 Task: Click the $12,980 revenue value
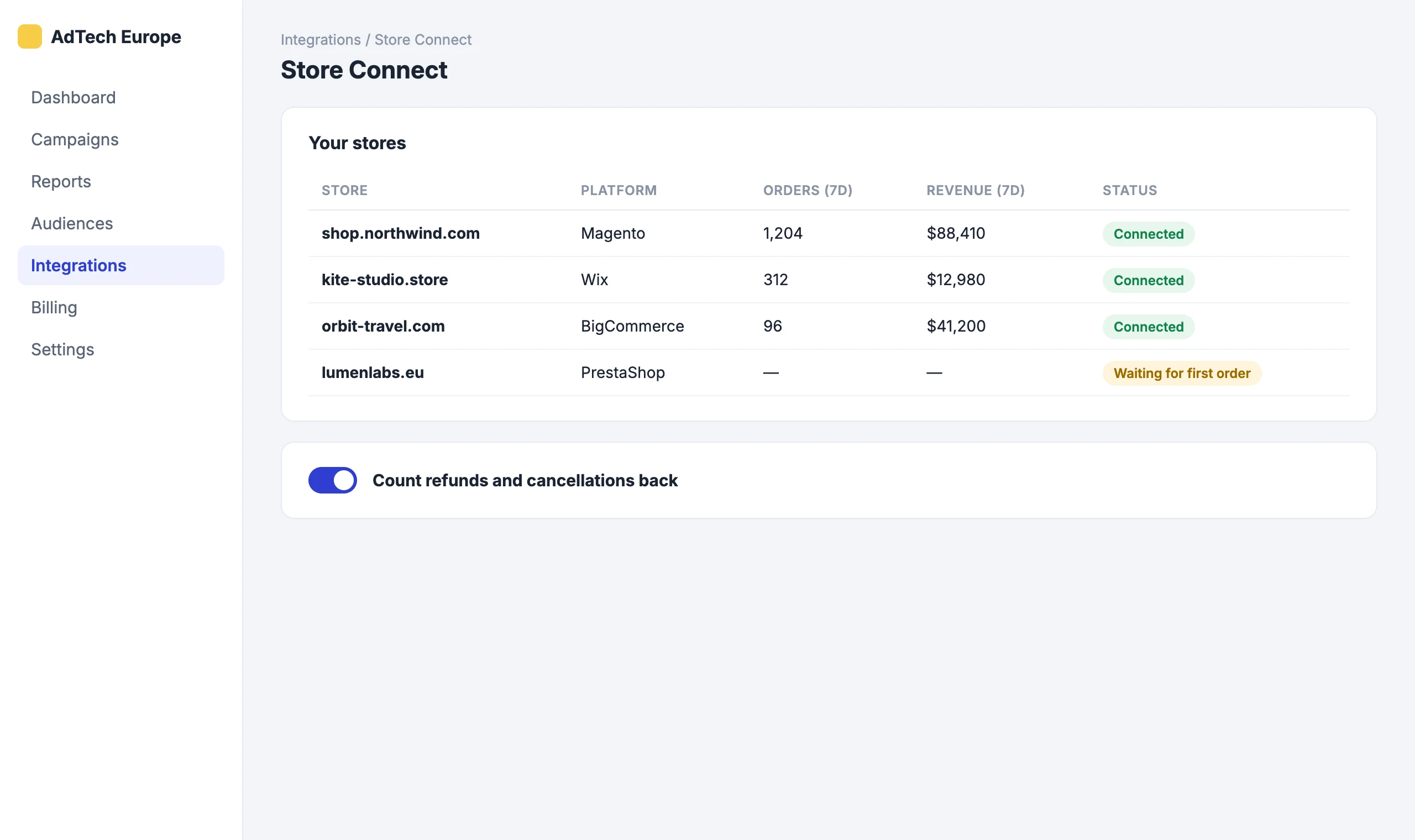tap(956, 280)
